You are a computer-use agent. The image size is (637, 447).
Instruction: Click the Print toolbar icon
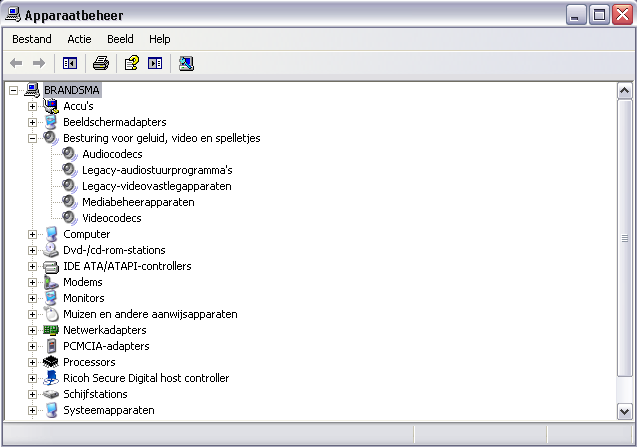click(x=101, y=63)
